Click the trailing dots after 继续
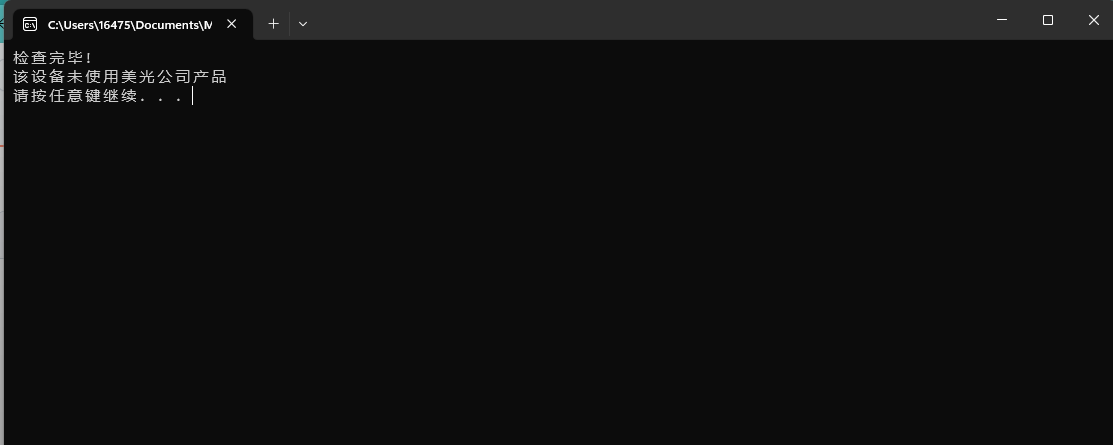Viewport: 1113px width, 445px height. 160,97
